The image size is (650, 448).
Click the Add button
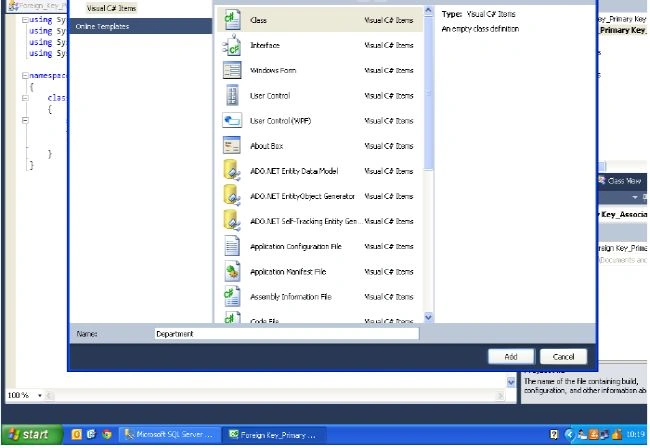(511, 356)
